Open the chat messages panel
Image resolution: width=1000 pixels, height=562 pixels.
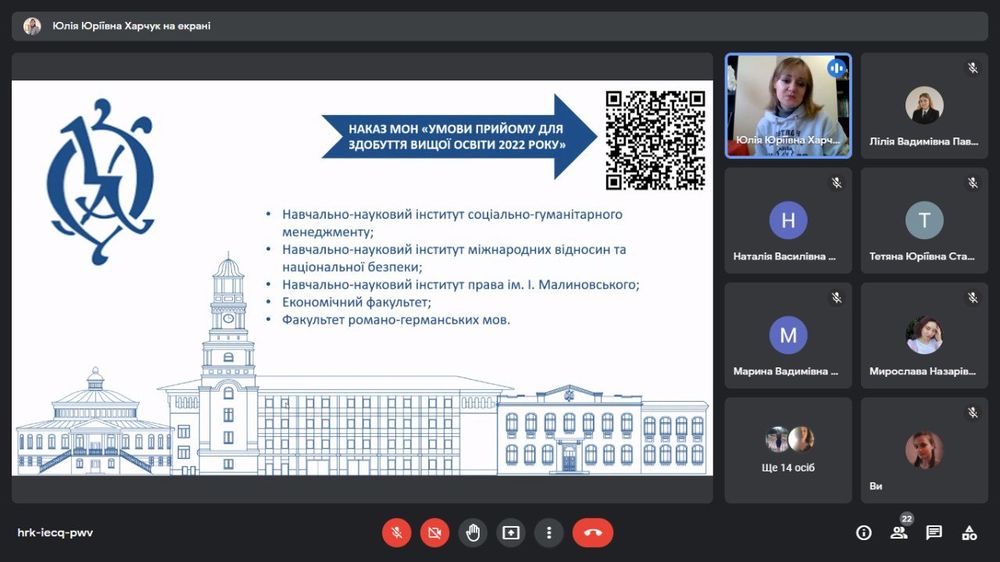934,533
